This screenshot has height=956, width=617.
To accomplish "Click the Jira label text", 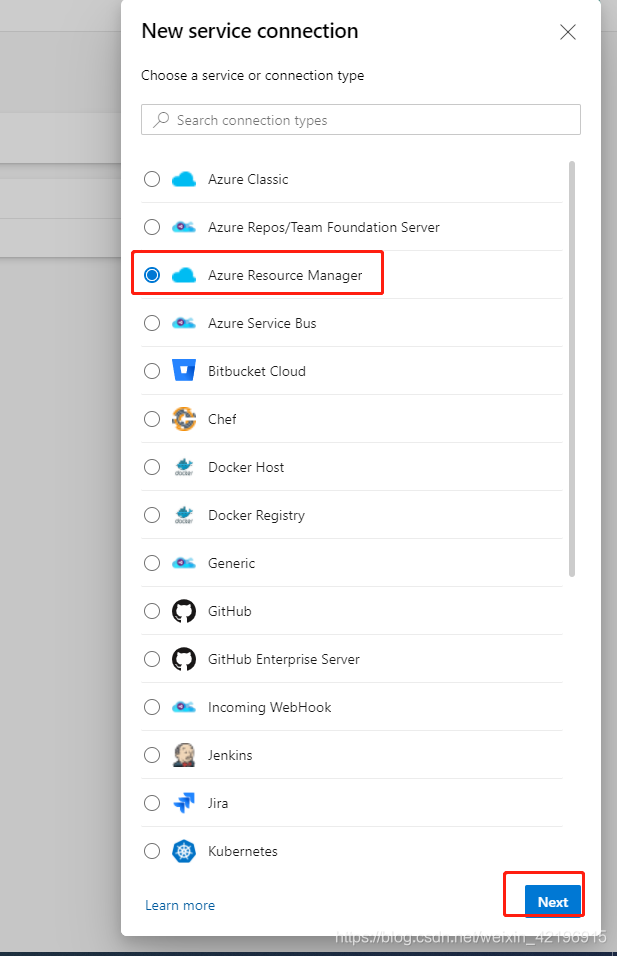I will pyautogui.click(x=218, y=803).
